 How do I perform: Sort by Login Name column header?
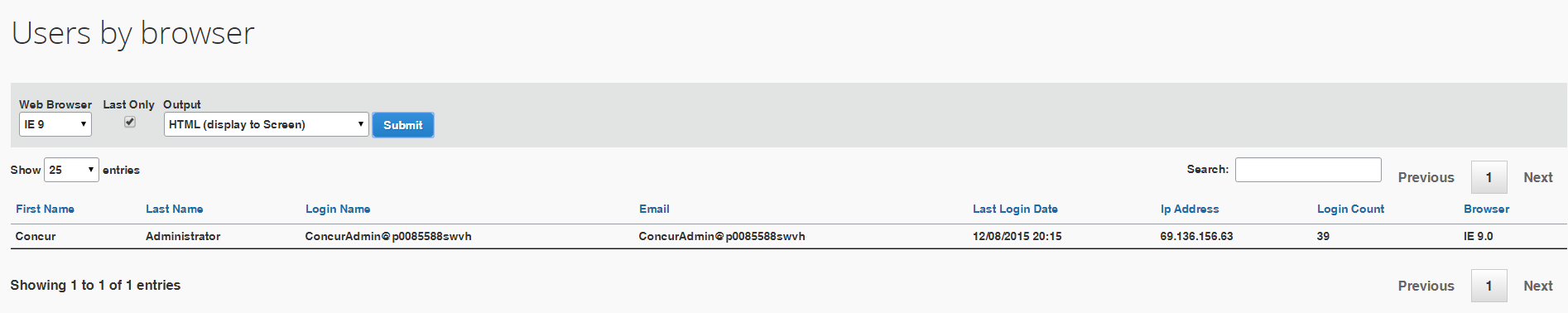(x=338, y=209)
